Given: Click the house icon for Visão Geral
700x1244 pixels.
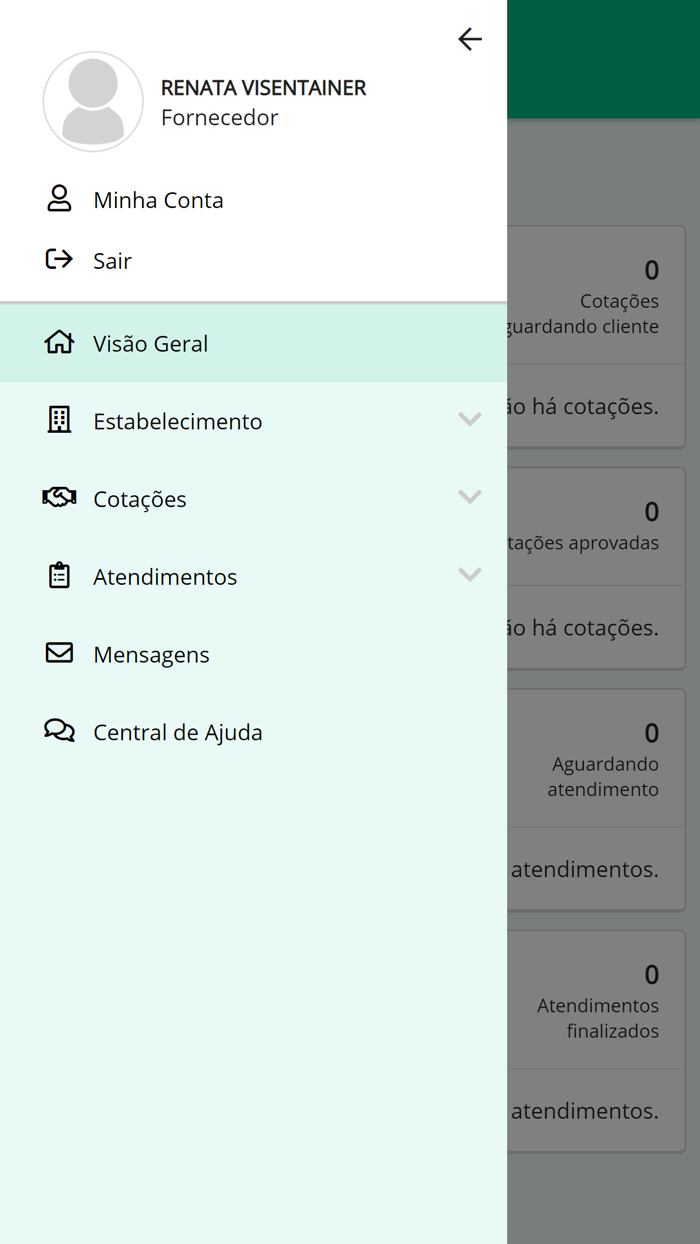Looking at the screenshot, I should coord(59,342).
